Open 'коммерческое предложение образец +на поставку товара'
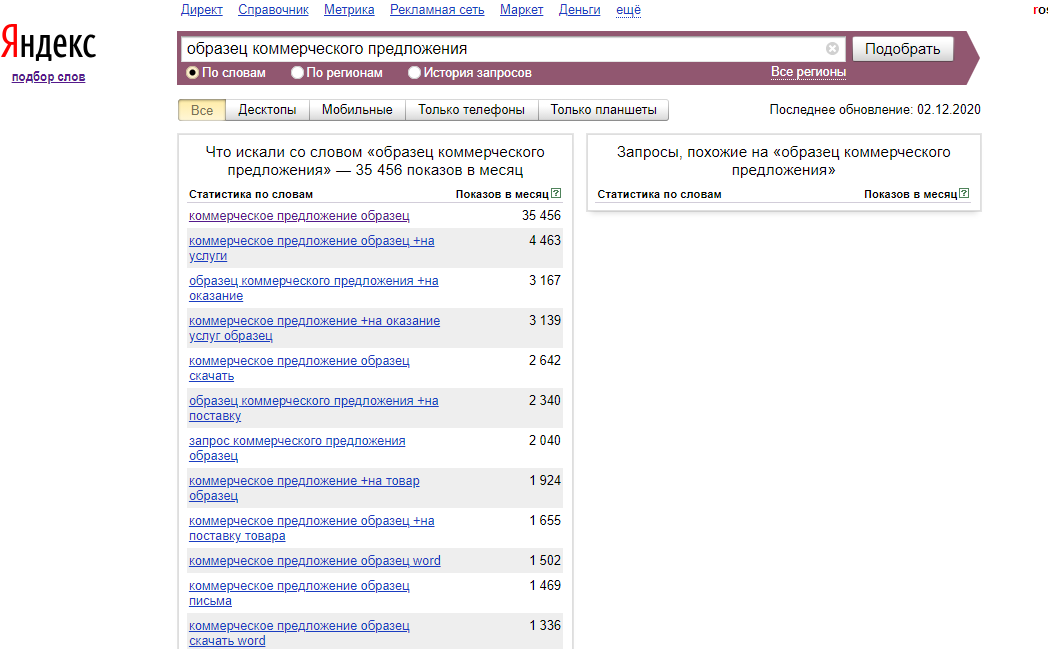Screen dimensions: 1048x649 click(311, 529)
